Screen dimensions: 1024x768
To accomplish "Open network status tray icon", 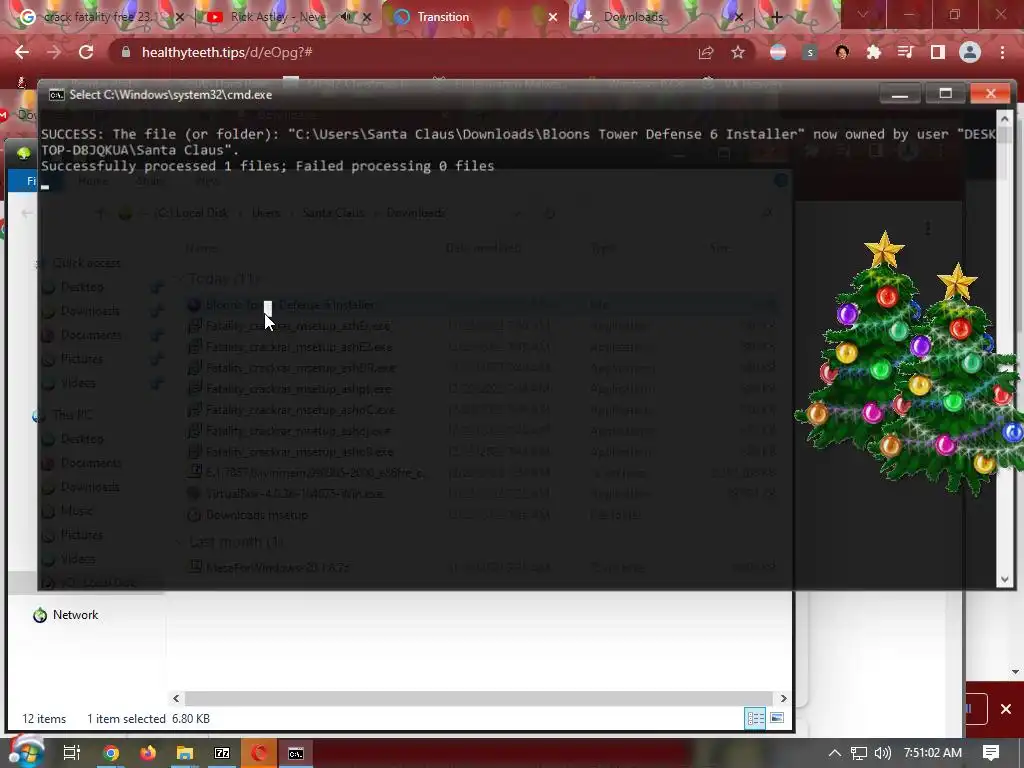I will (859, 753).
